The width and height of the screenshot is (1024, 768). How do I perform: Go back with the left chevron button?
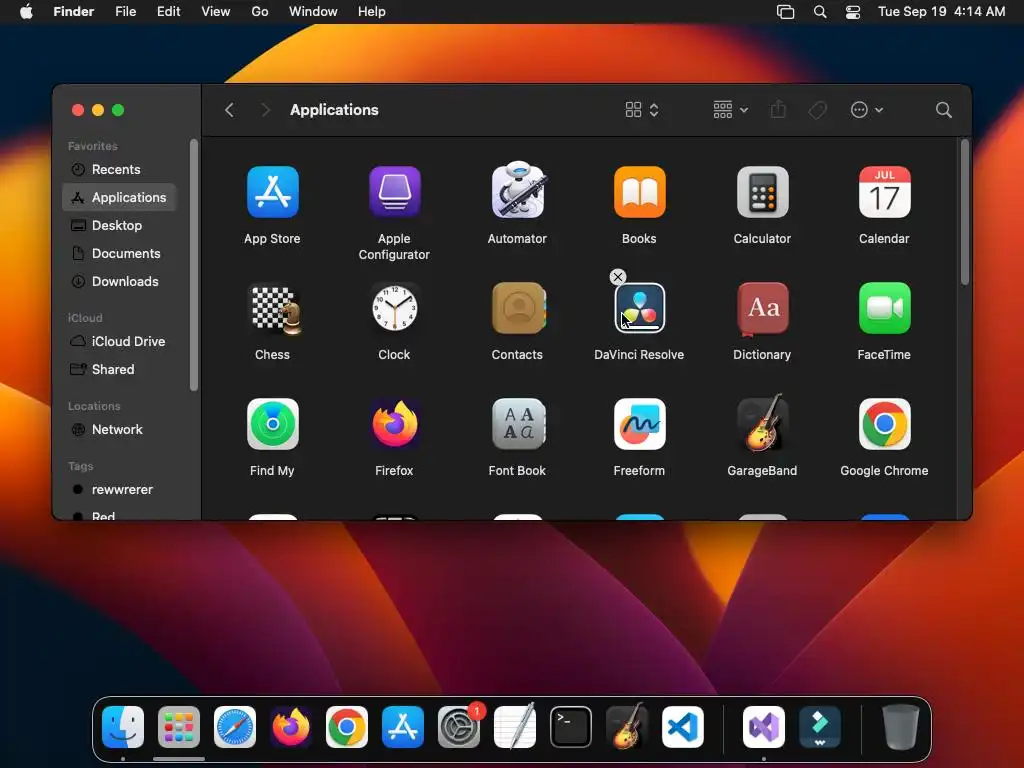click(x=229, y=110)
